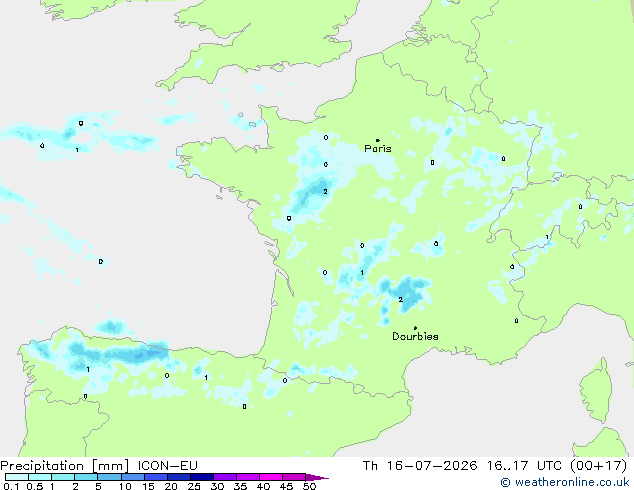Select the Paris location dot marker
Screen dimensions: 634x490
click(x=378, y=140)
